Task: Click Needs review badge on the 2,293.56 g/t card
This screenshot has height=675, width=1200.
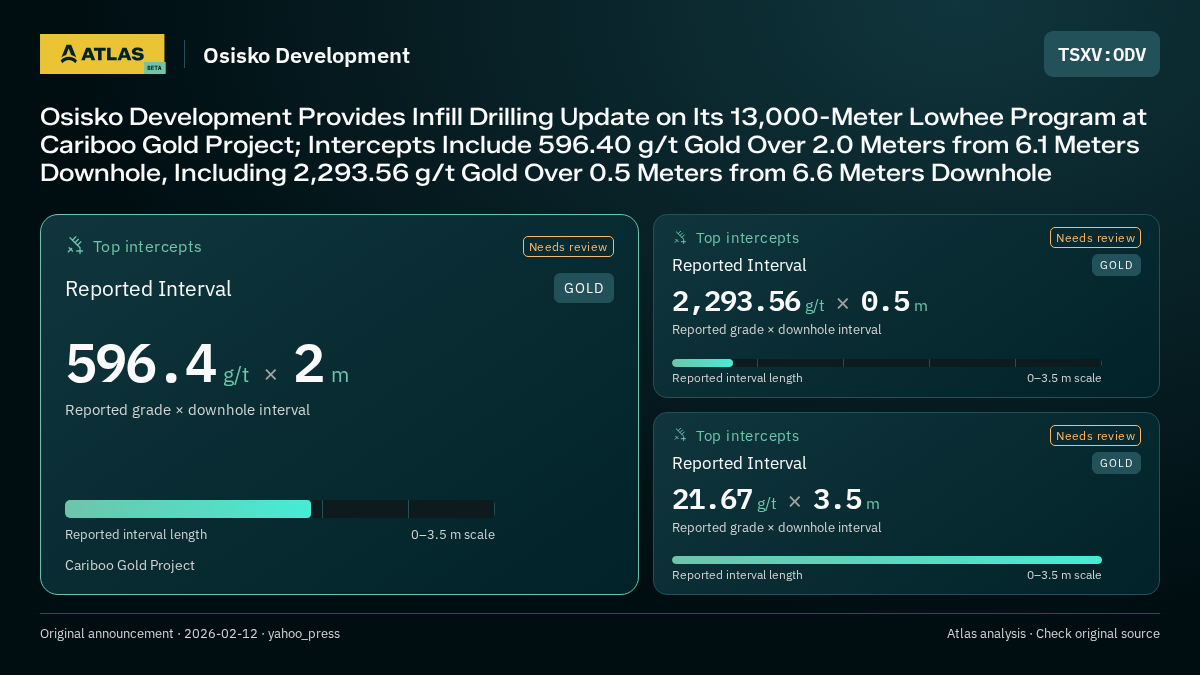Action: click(x=1095, y=237)
